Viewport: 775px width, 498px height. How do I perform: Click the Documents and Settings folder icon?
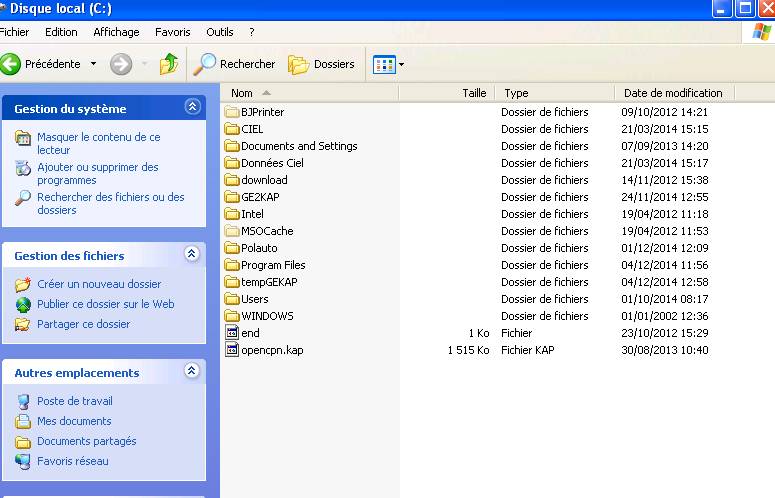point(232,146)
